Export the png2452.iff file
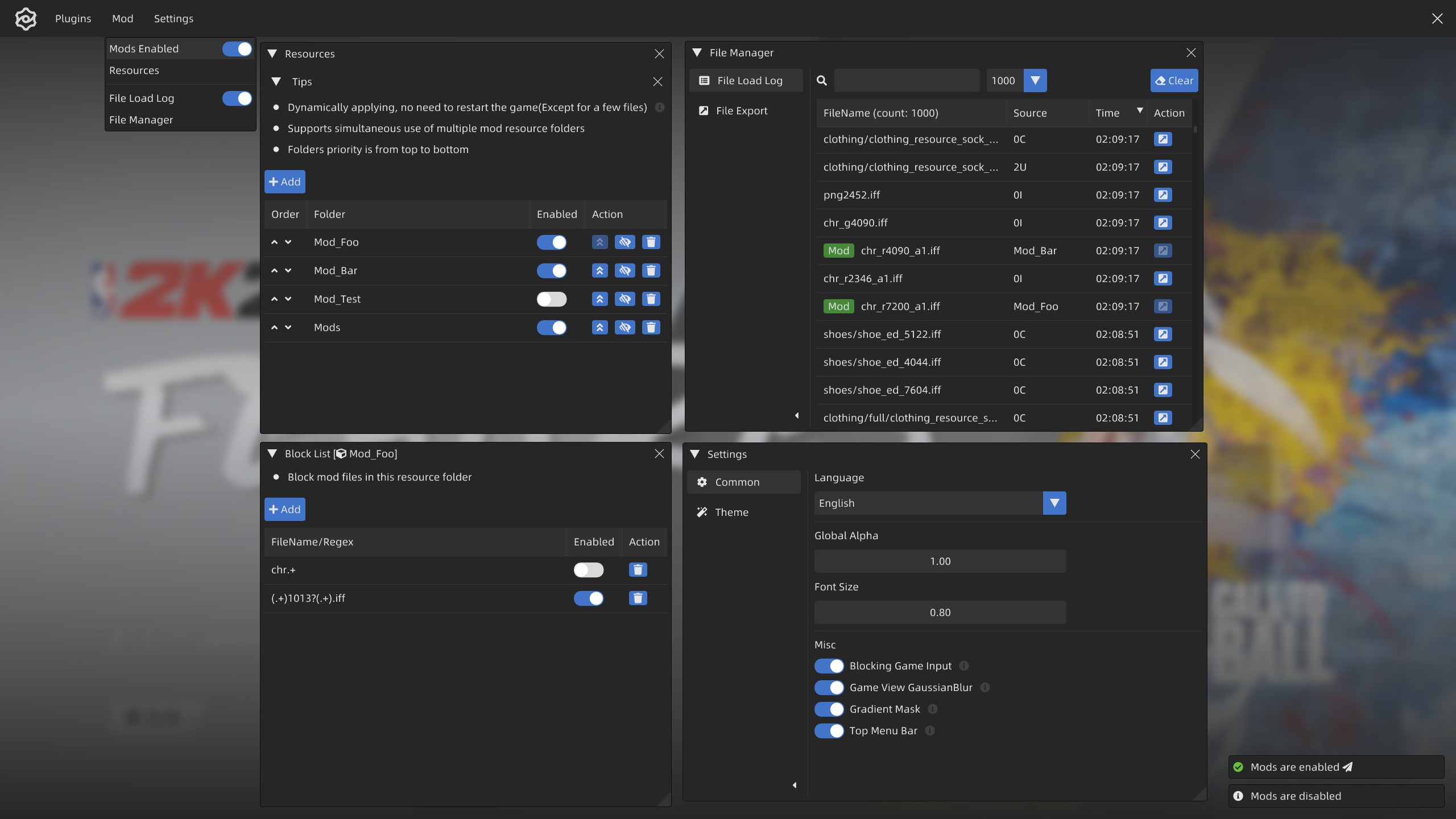Viewport: 1456px width, 819px height. [1163, 195]
